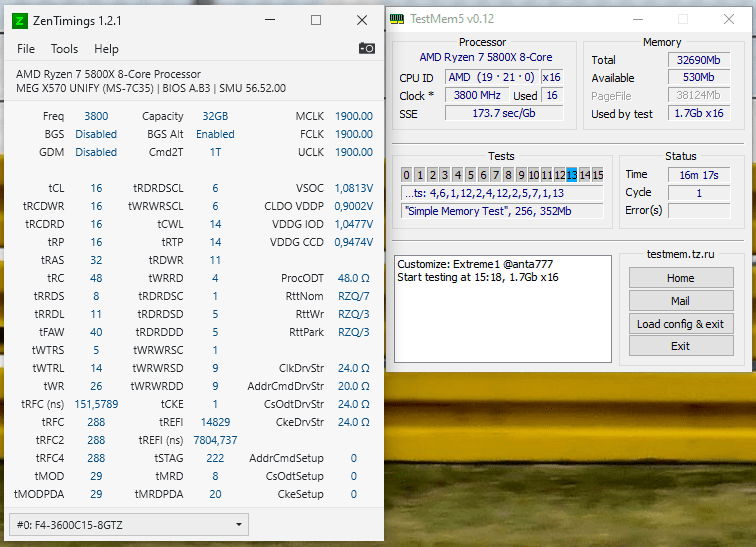Click the Cycle field showing 1
Image resolution: width=756 pixels, height=547 pixels.
click(x=699, y=193)
